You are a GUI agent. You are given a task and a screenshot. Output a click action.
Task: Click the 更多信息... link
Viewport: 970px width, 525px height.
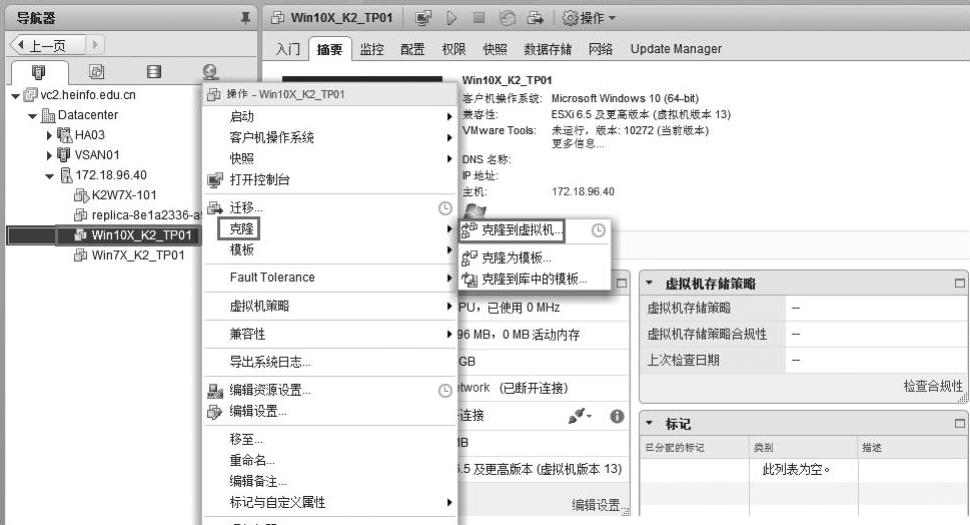point(578,143)
